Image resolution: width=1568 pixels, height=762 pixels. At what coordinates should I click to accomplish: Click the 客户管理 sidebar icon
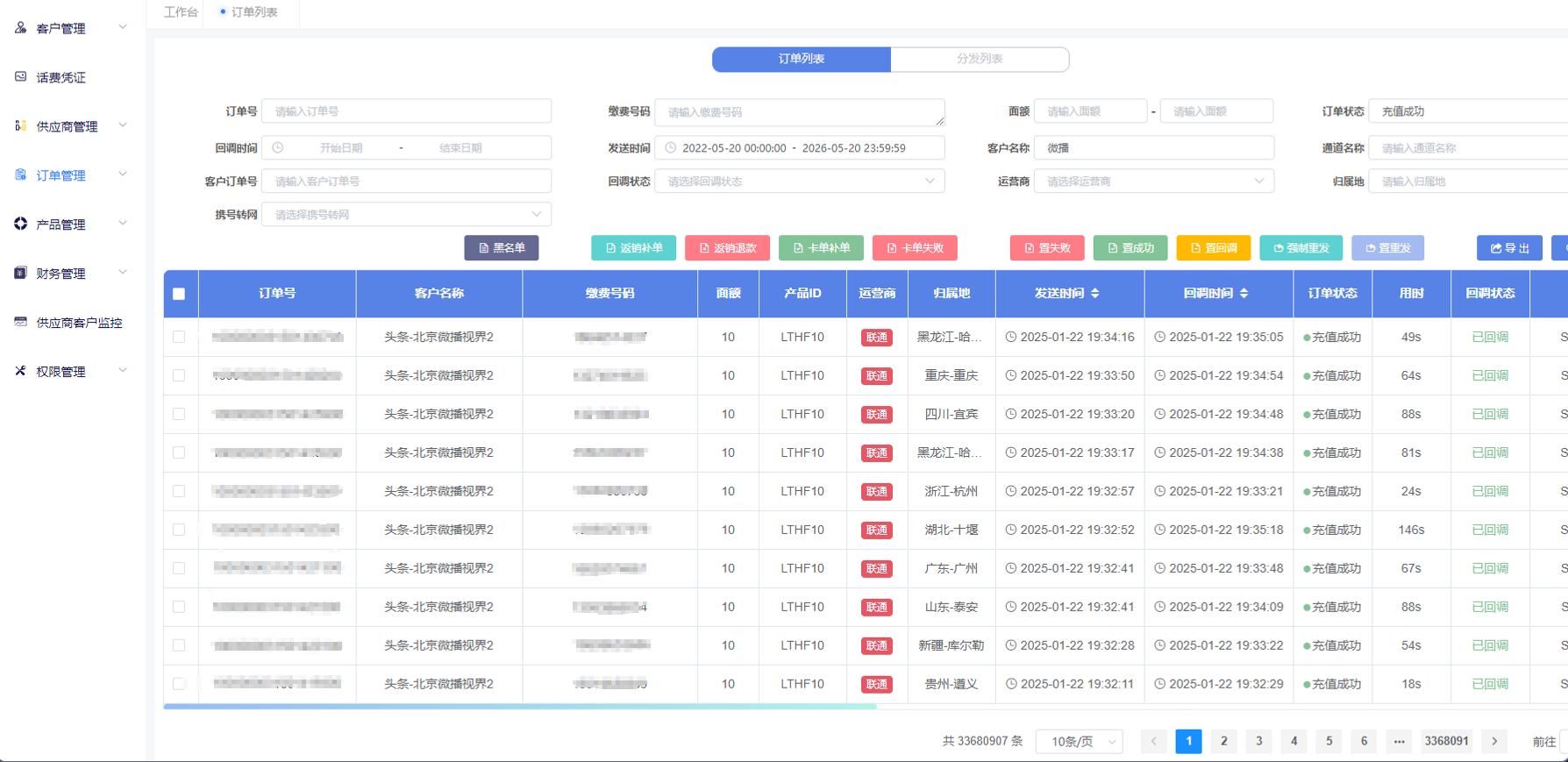coord(20,28)
